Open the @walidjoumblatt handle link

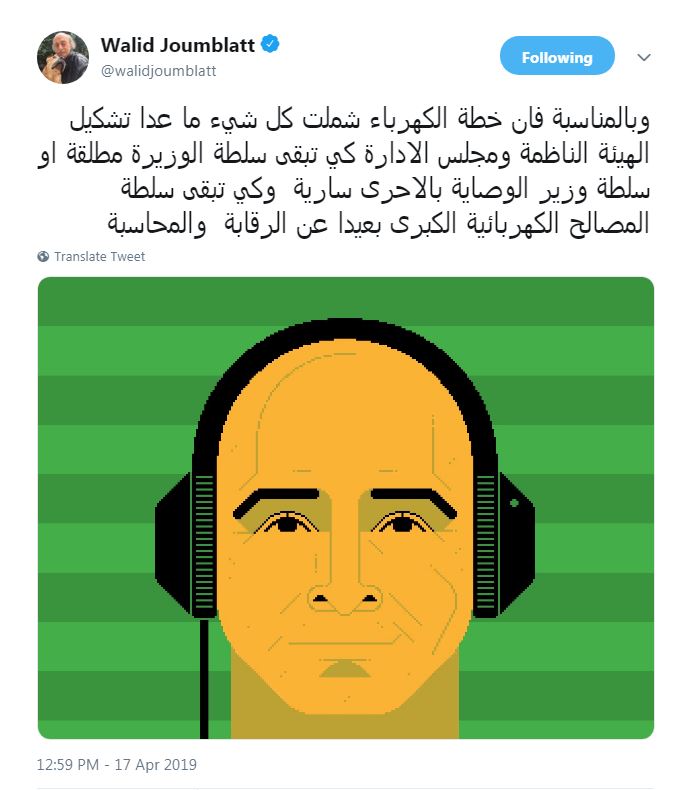coord(159,71)
